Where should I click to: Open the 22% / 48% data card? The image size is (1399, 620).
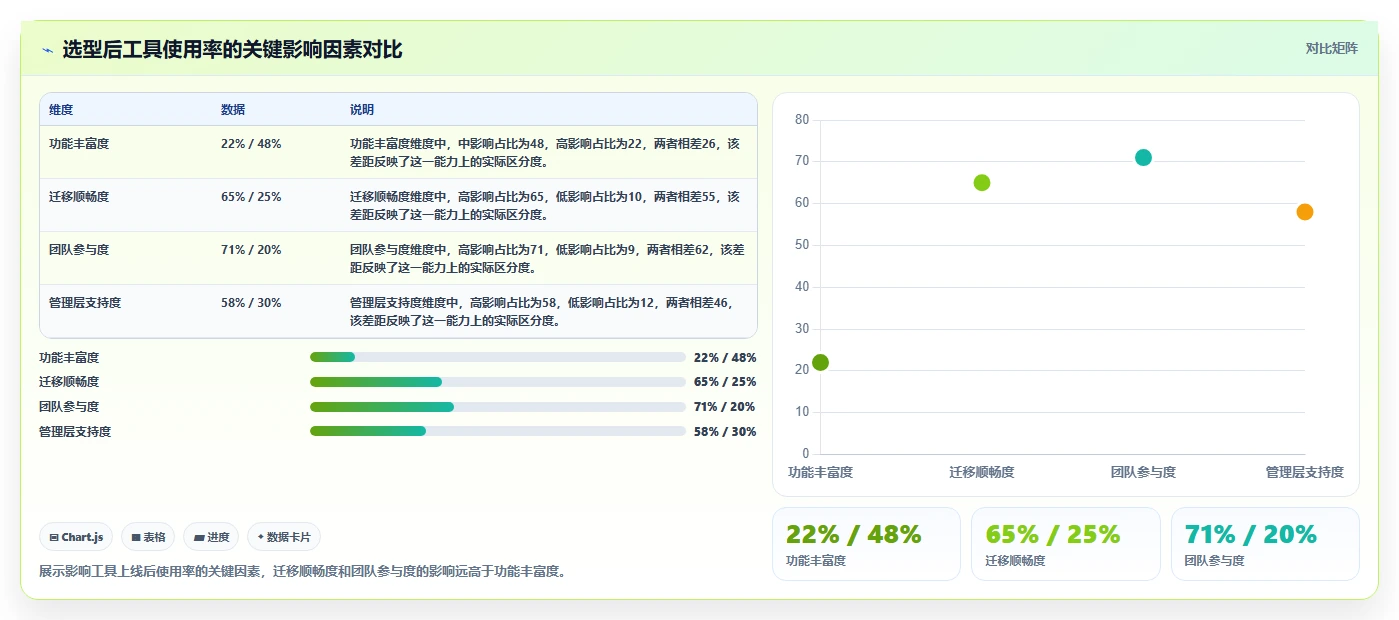(x=866, y=544)
